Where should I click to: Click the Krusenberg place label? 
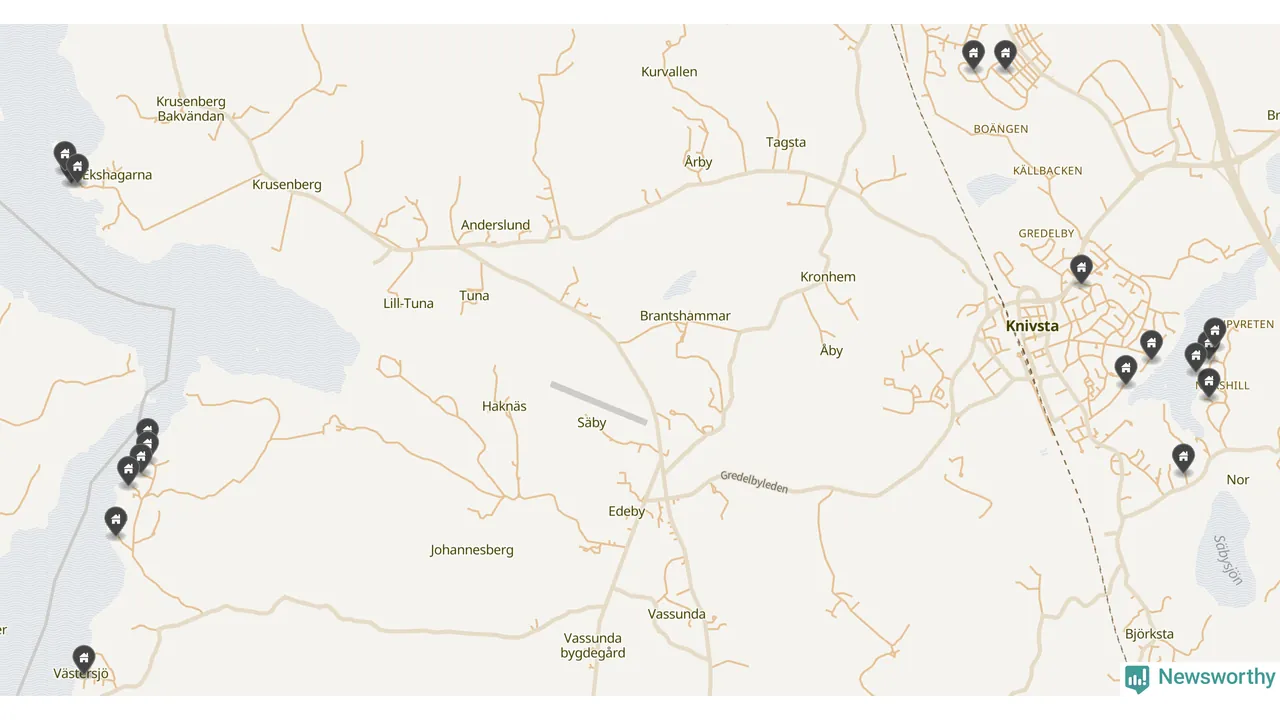[x=287, y=184]
